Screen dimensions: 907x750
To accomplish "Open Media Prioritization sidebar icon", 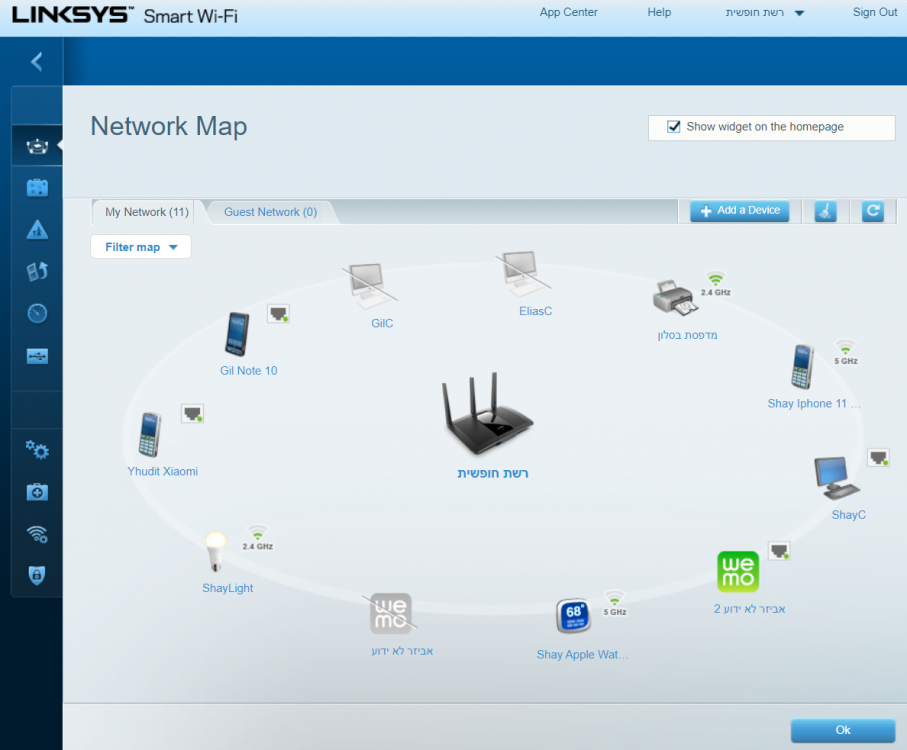I will (x=37, y=271).
